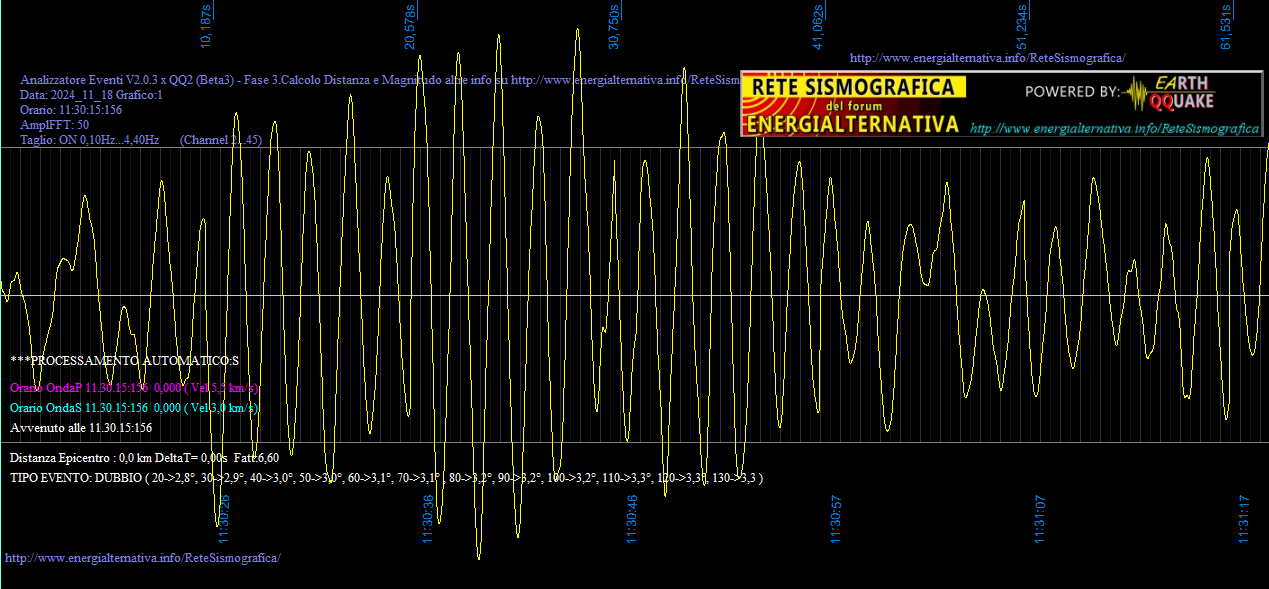
Task: Click the cyan Orario OndaS line
Action: pos(135,407)
